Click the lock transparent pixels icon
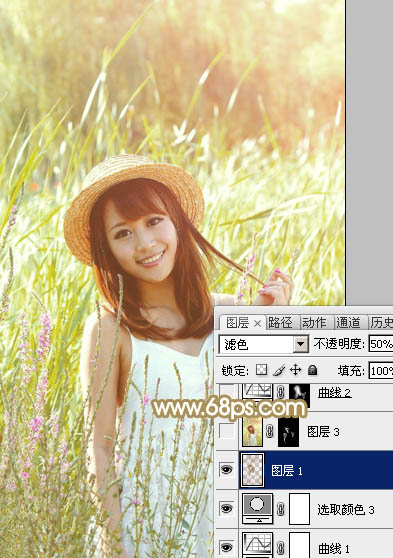Screen dimensions: 393x558 pyautogui.click(x=261, y=370)
